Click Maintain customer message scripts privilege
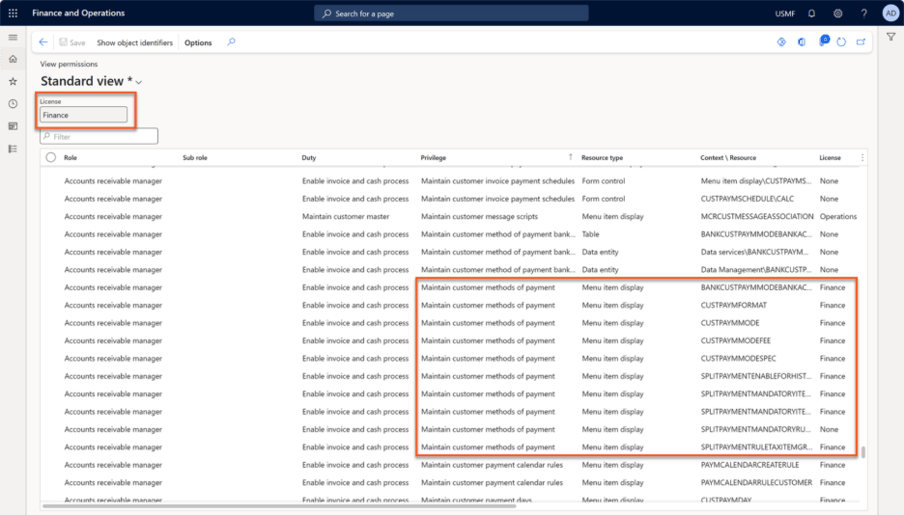 [x=479, y=216]
